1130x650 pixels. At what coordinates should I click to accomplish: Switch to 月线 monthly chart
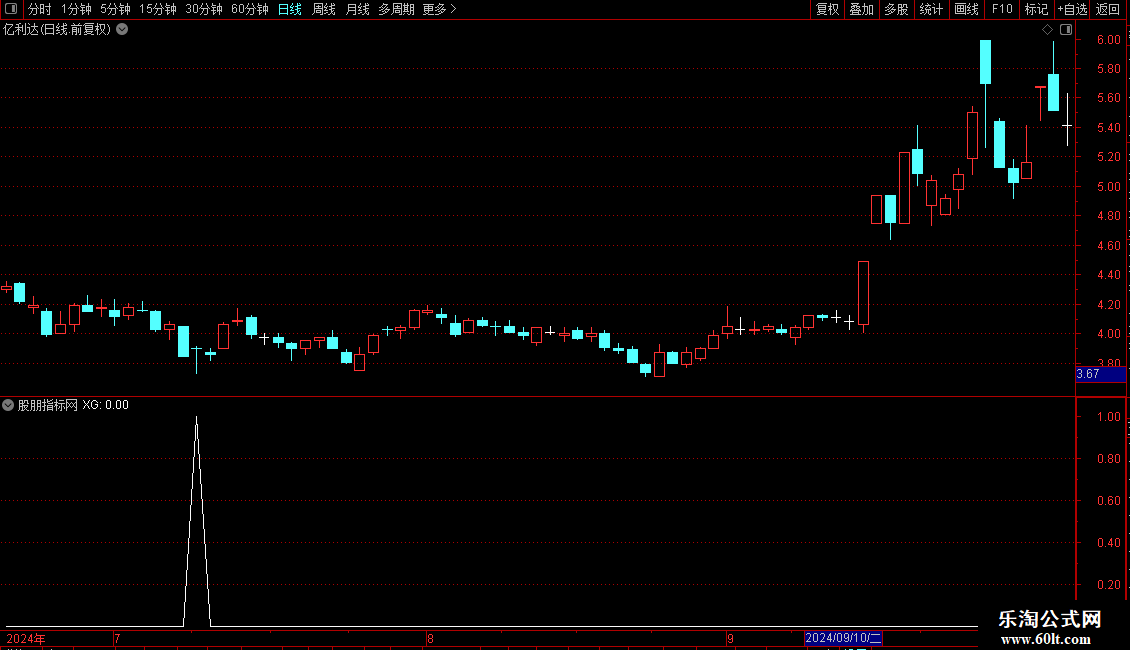click(x=357, y=9)
